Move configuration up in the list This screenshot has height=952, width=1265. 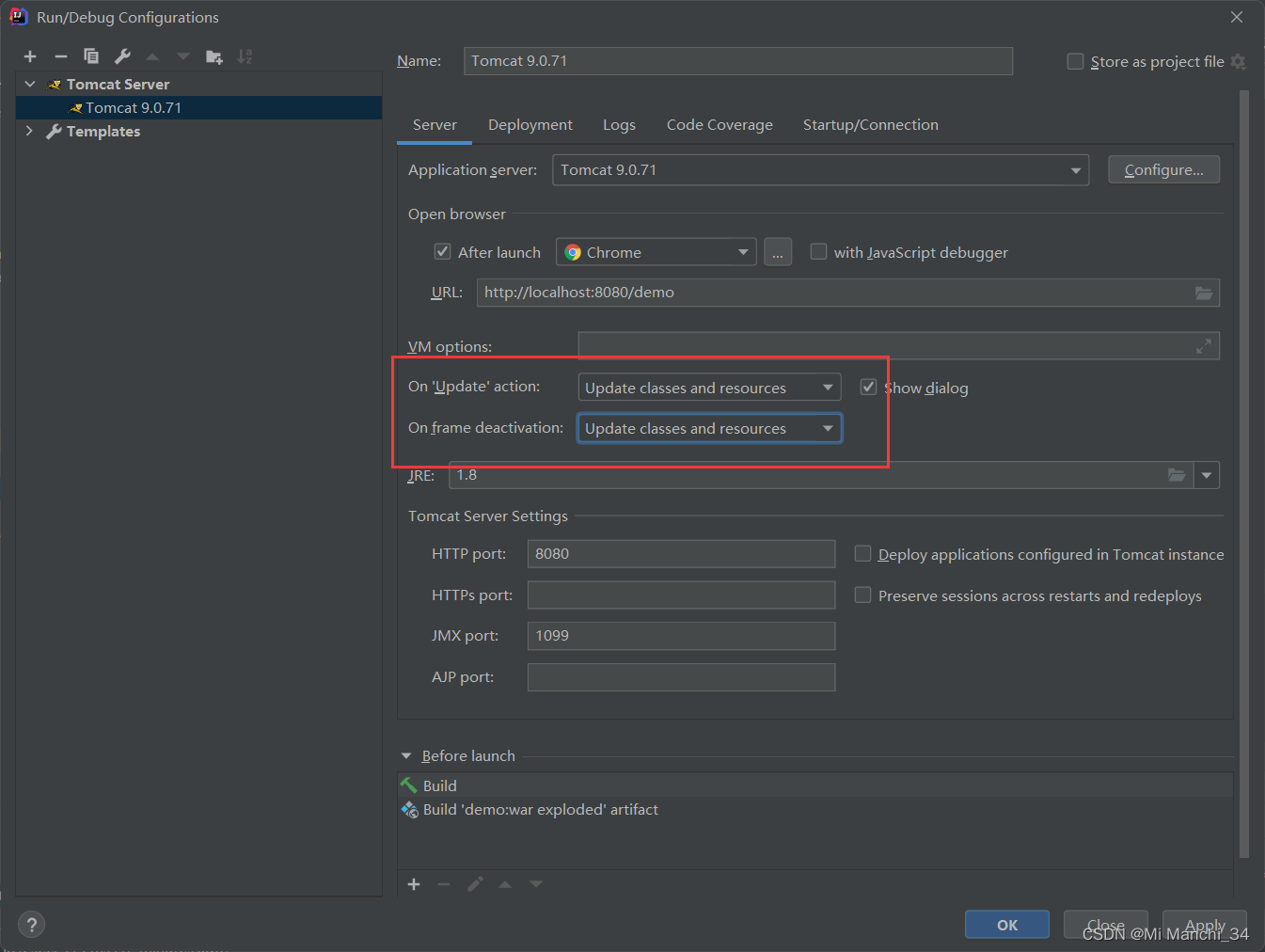click(x=152, y=56)
